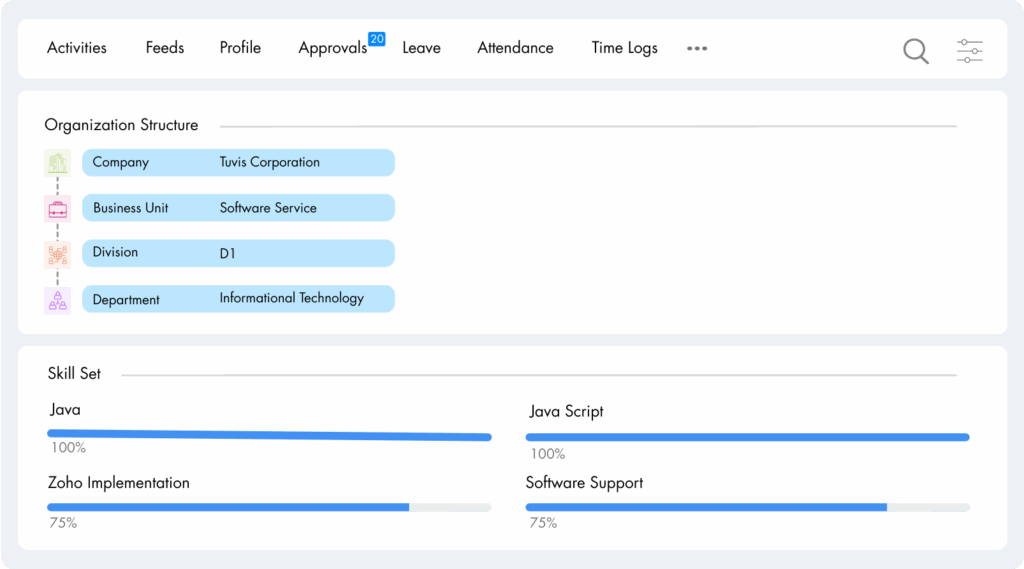Click the 75% value under Zoho Implementation

(x=63, y=523)
